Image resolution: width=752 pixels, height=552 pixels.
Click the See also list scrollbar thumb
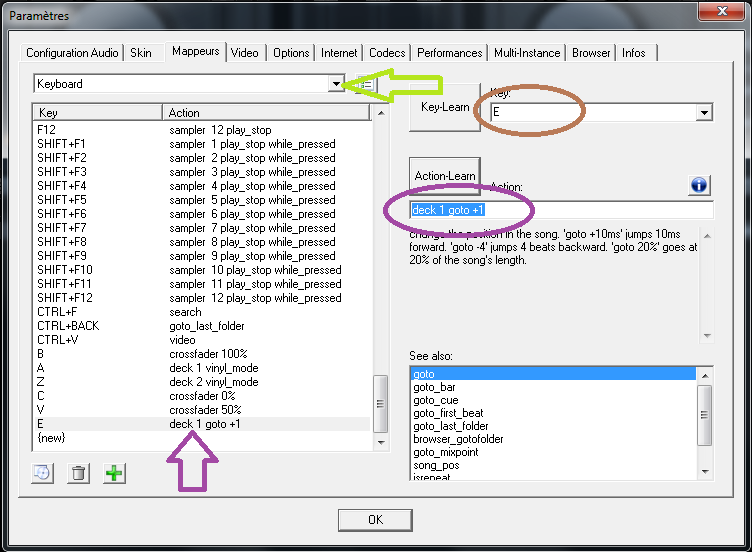[x=705, y=415]
